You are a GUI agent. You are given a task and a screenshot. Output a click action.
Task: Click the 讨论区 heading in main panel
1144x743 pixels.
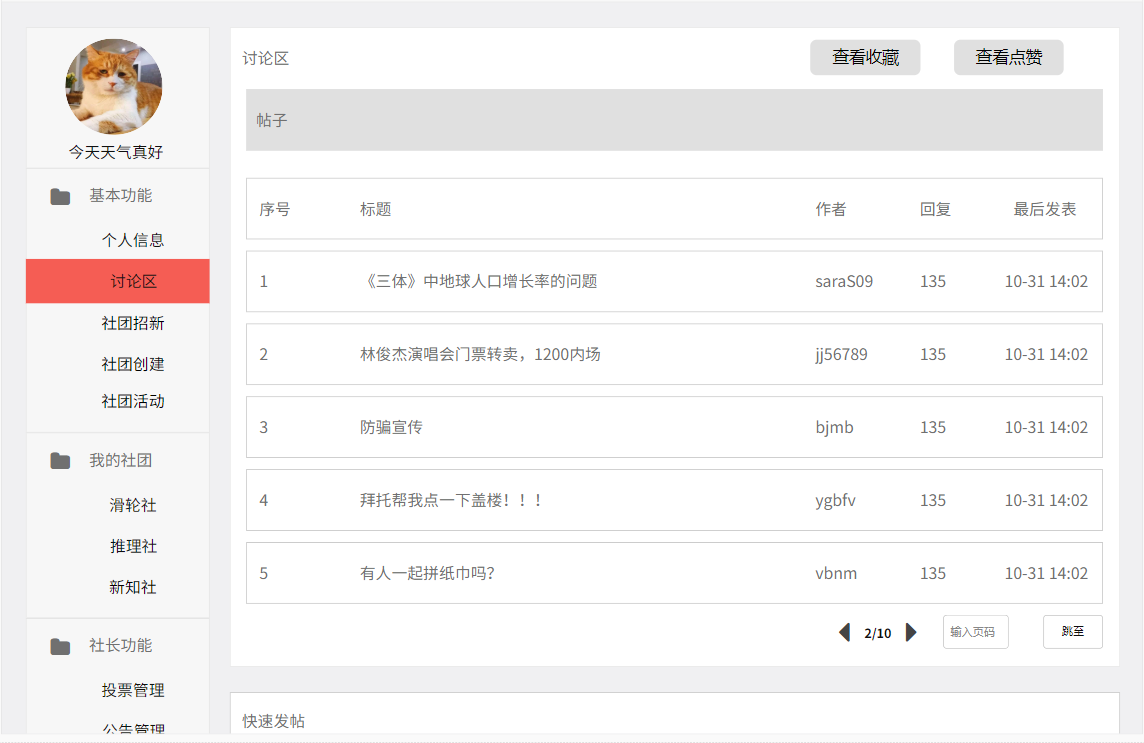pos(266,58)
